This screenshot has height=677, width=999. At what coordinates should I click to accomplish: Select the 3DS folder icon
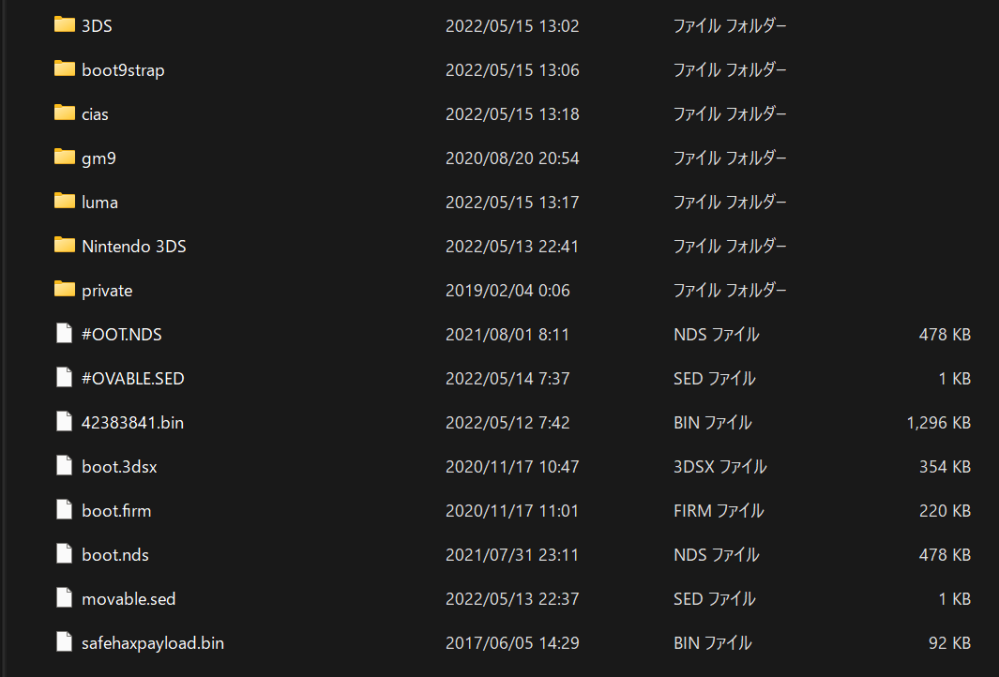pos(64,25)
